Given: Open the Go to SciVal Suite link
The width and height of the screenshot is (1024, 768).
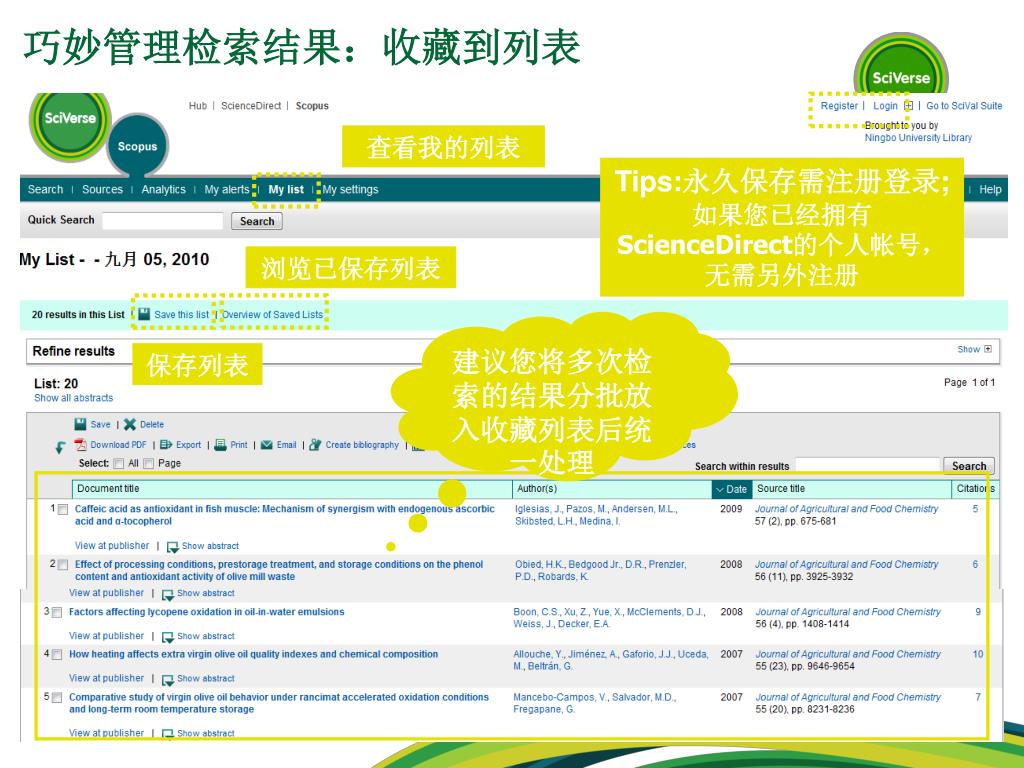Looking at the screenshot, I should point(964,106).
